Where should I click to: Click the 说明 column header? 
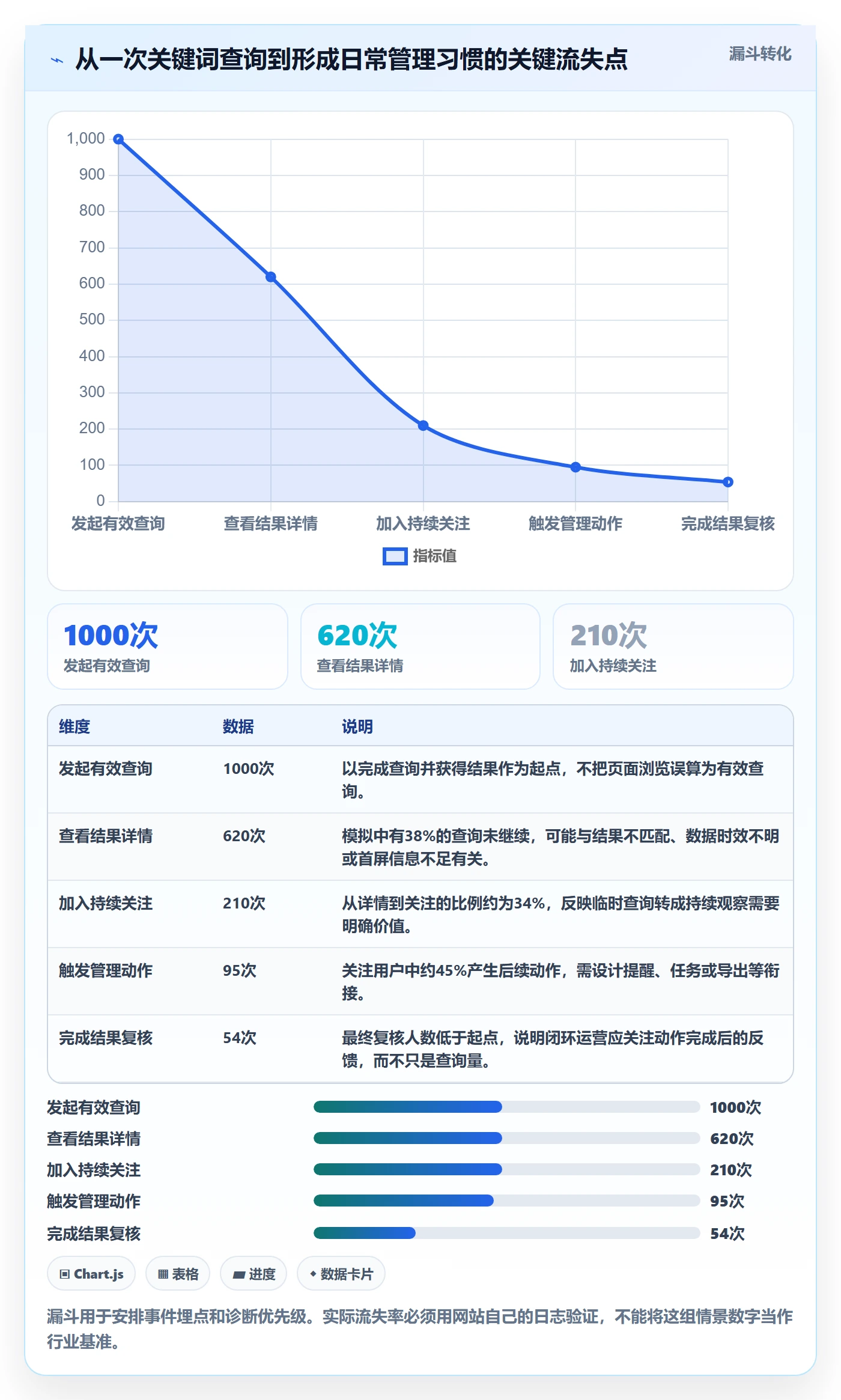click(357, 727)
